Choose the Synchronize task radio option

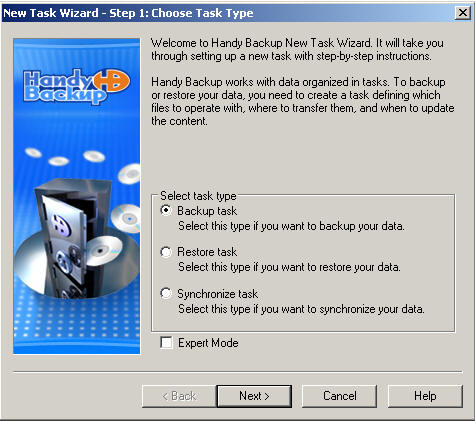pos(166,293)
